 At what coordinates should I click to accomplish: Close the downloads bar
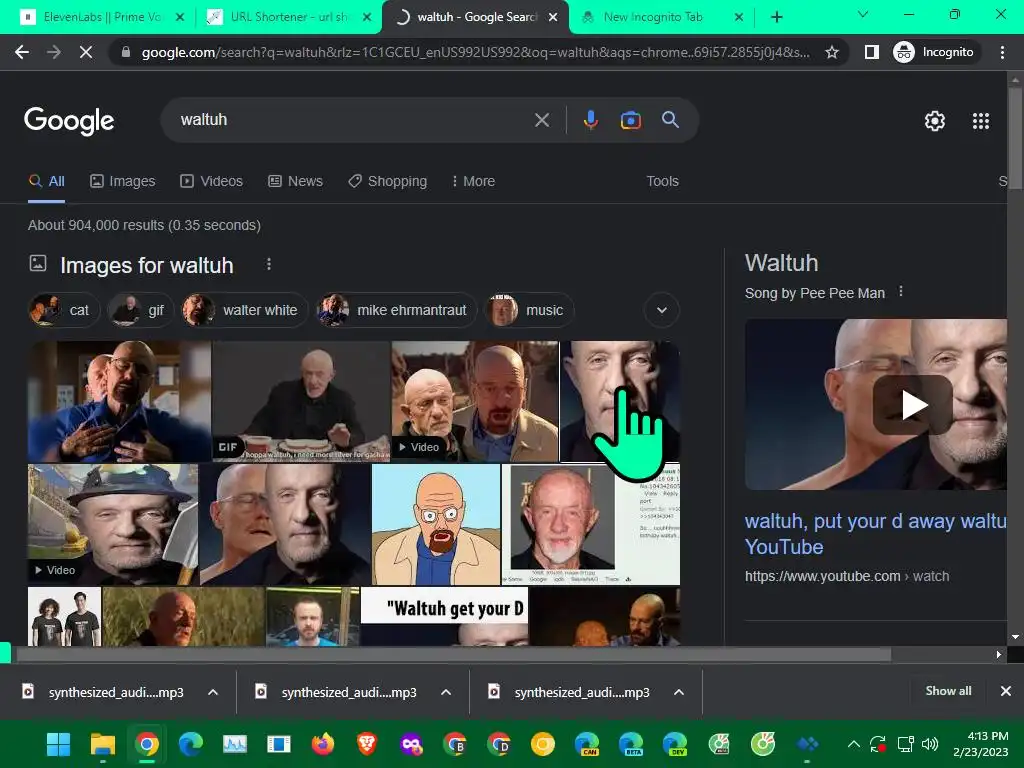(1006, 691)
